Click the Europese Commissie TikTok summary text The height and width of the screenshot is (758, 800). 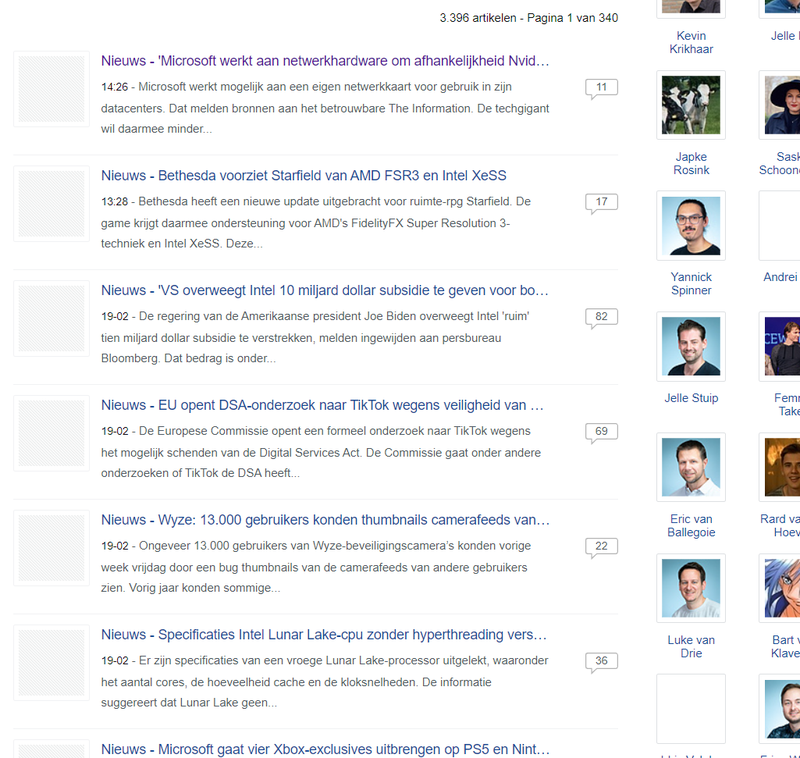click(x=321, y=452)
